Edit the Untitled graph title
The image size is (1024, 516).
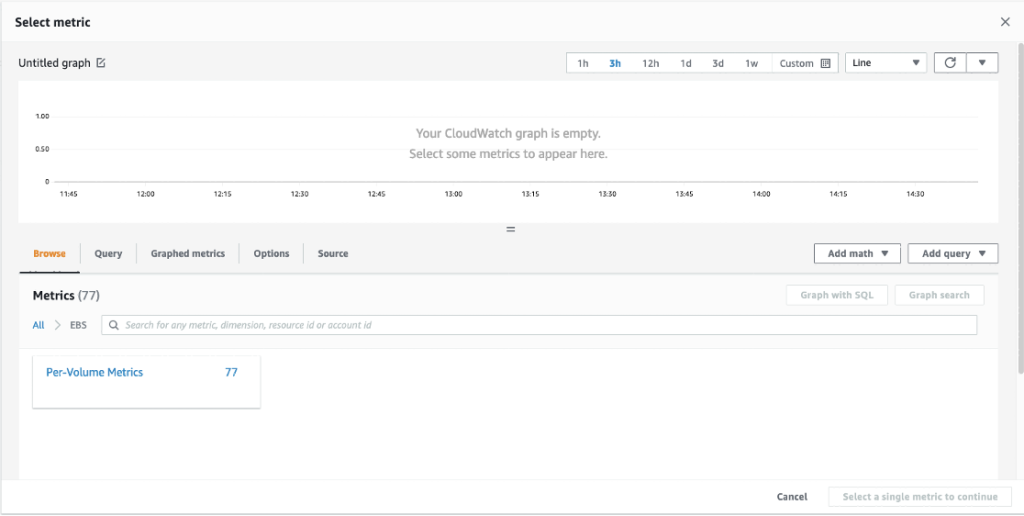pos(101,63)
